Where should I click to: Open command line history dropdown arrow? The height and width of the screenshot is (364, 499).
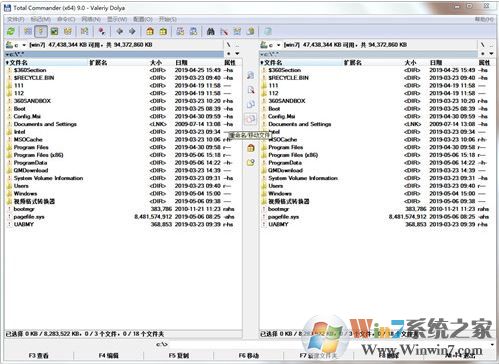[x=492, y=344]
